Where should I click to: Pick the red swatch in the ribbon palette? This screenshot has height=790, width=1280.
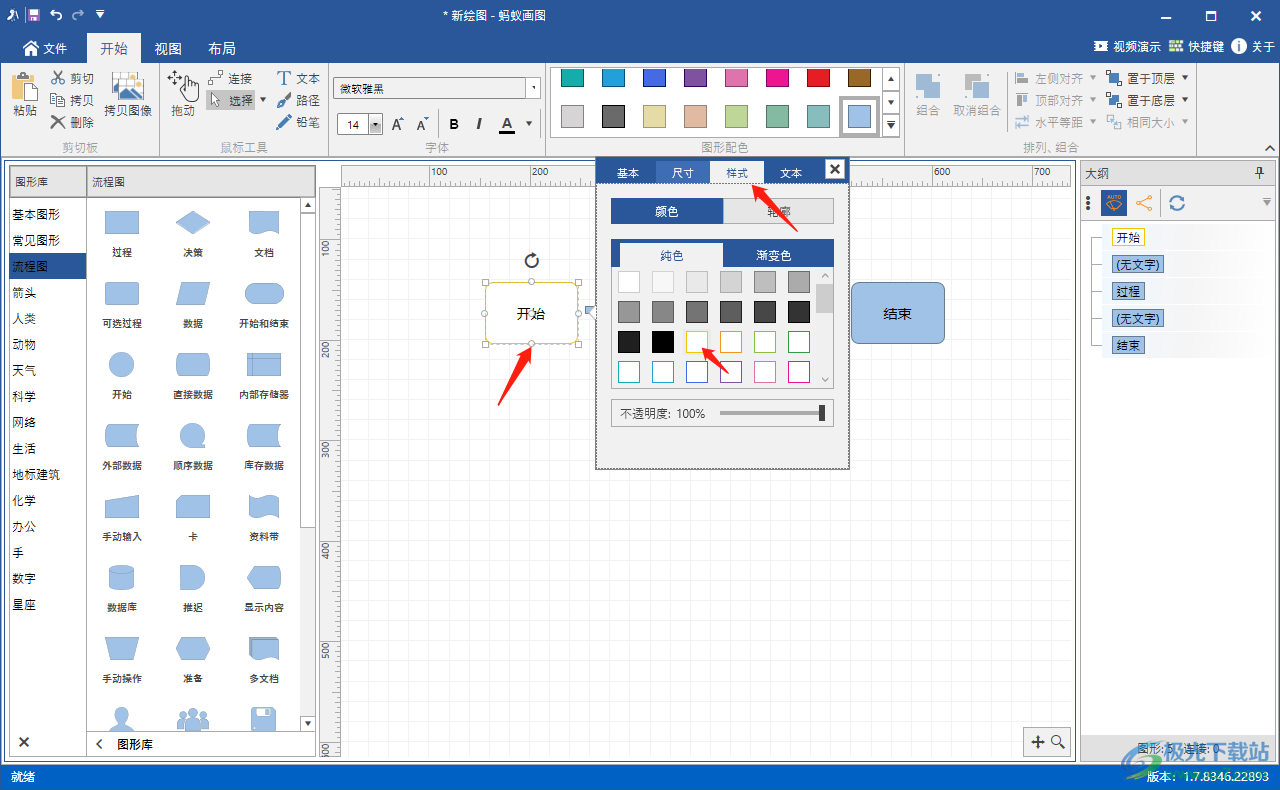(818, 78)
